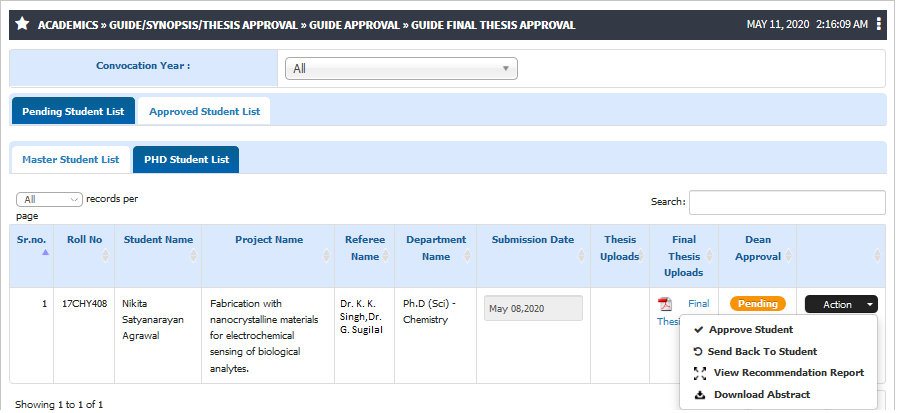897x413 pixels.
Task: Click the checkmark icon beside Approve Student
Action: pyautogui.click(x=698, y=329)
